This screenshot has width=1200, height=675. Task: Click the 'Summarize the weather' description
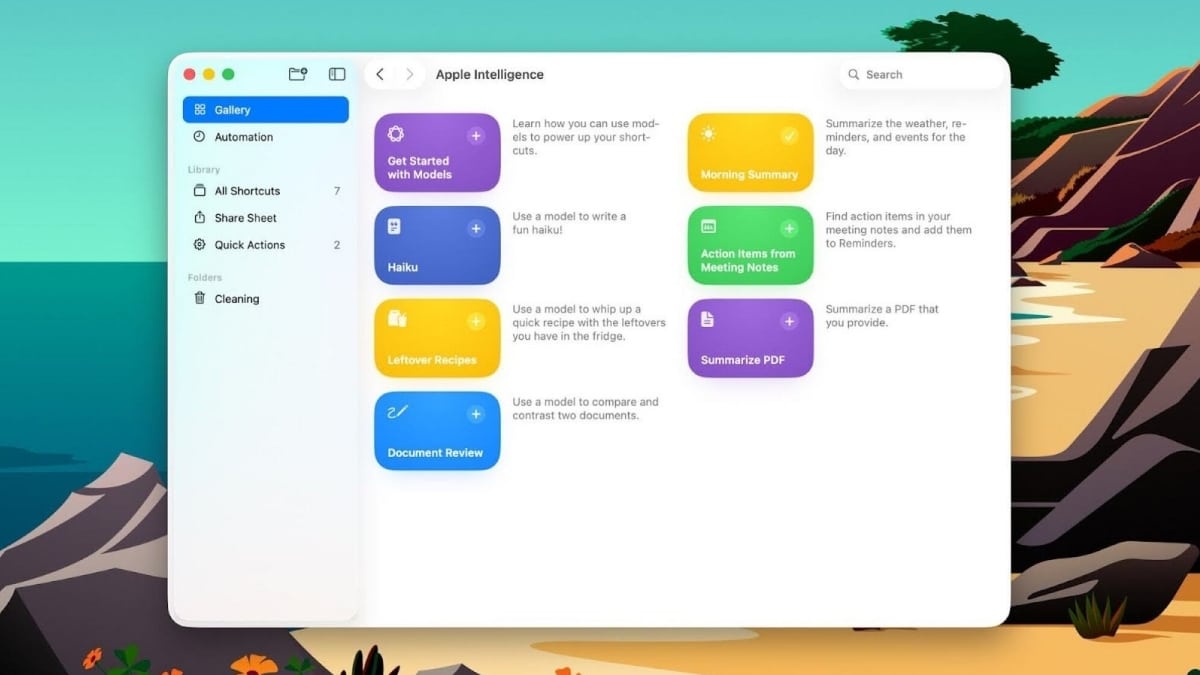click(896, 137)
